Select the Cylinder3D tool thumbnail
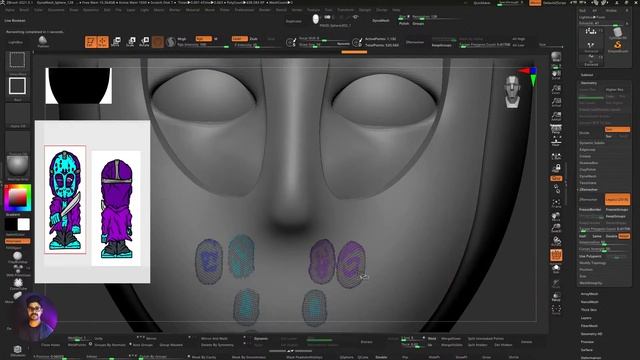The image size is (640, 360). tap(617, 32)
